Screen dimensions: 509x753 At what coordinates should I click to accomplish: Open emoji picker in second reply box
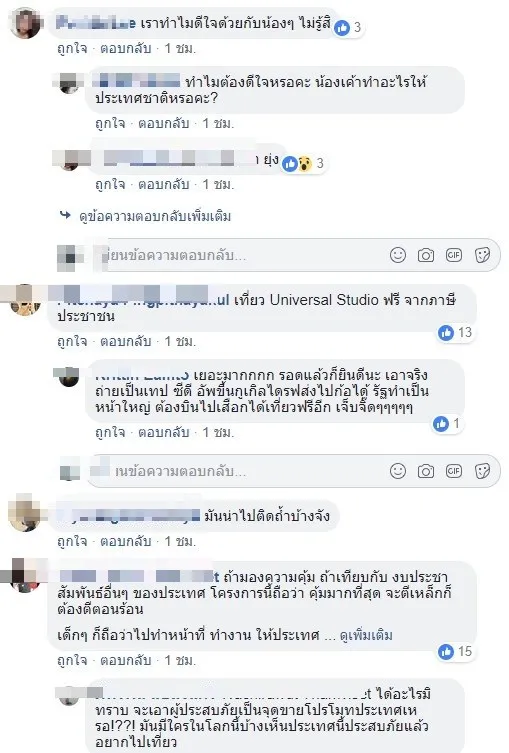(398, 471)
